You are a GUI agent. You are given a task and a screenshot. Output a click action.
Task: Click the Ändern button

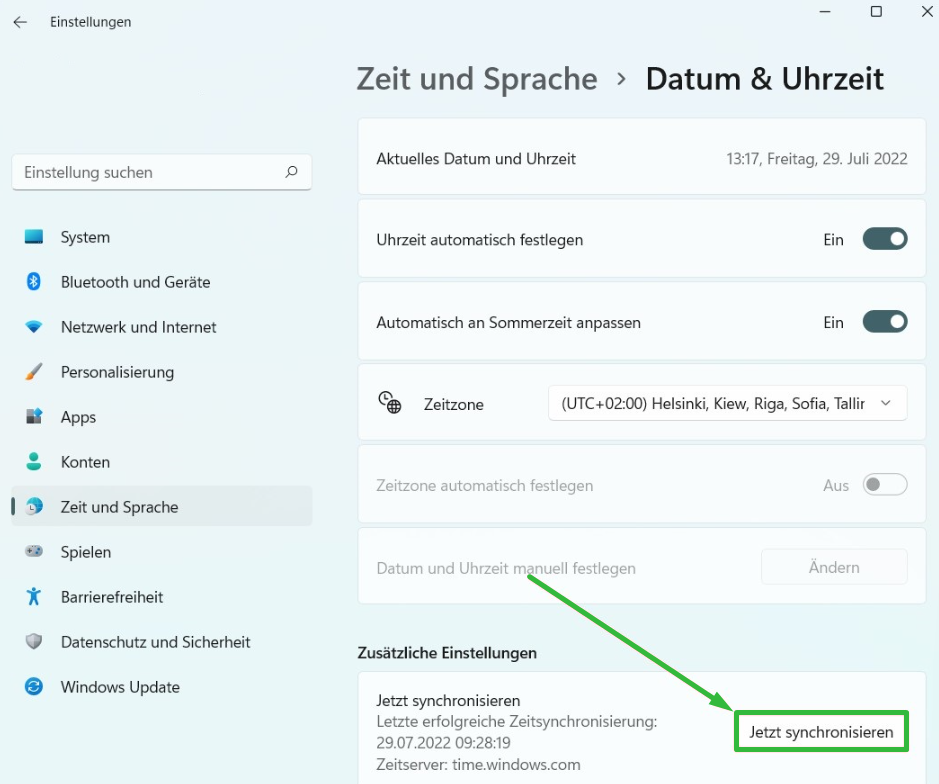(834, 567)
